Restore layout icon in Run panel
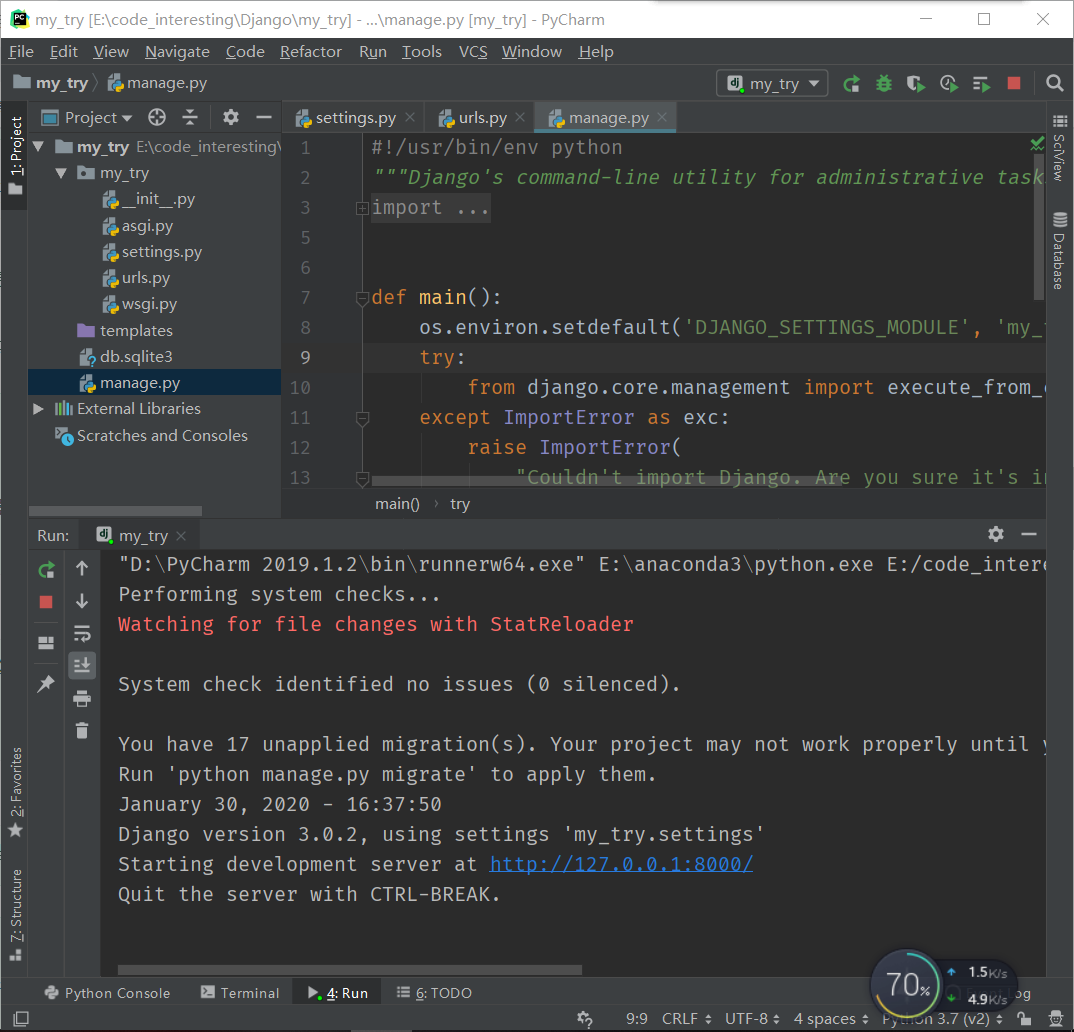 (x=46, y=643)
